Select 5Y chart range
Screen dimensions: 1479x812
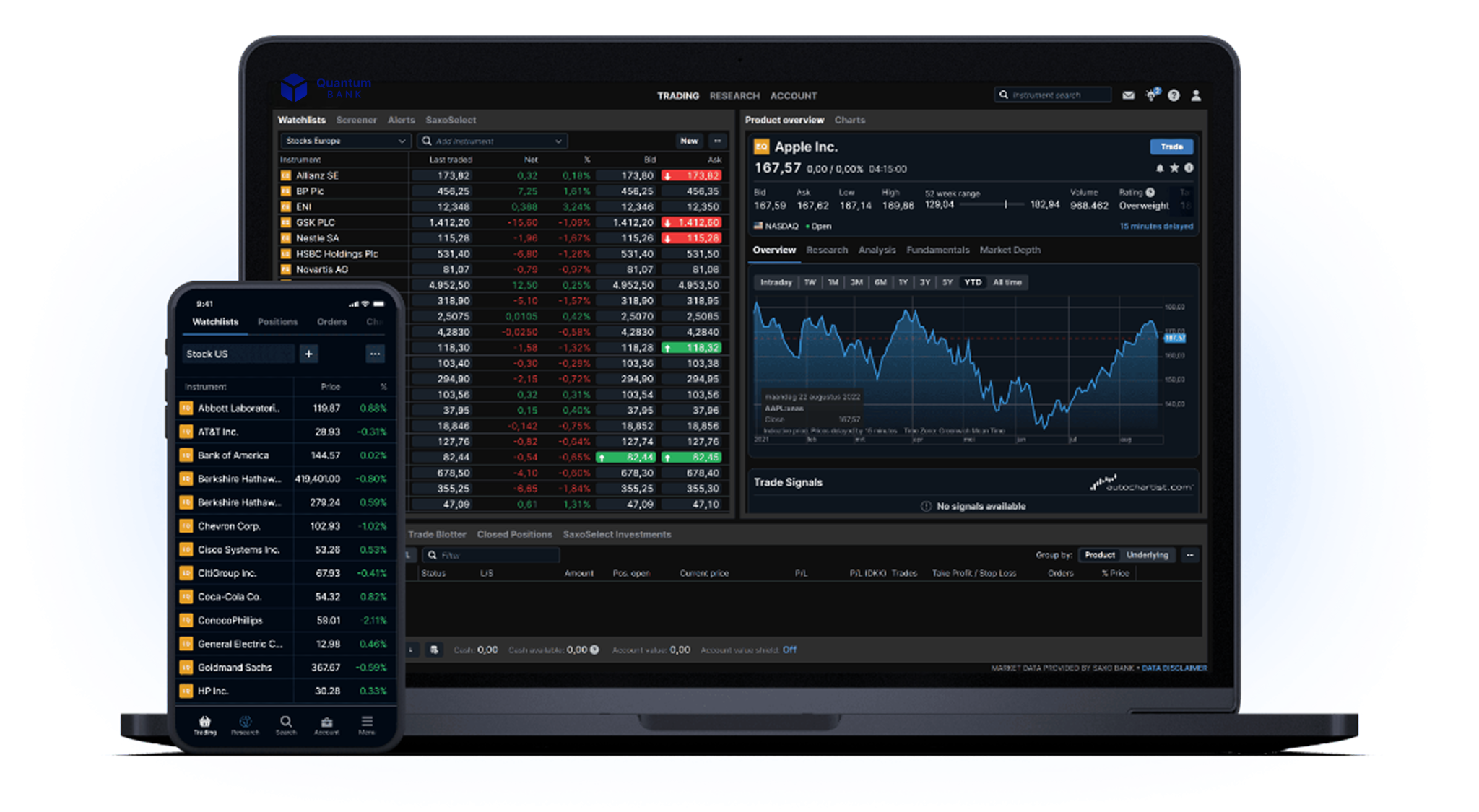pos(947,282)
